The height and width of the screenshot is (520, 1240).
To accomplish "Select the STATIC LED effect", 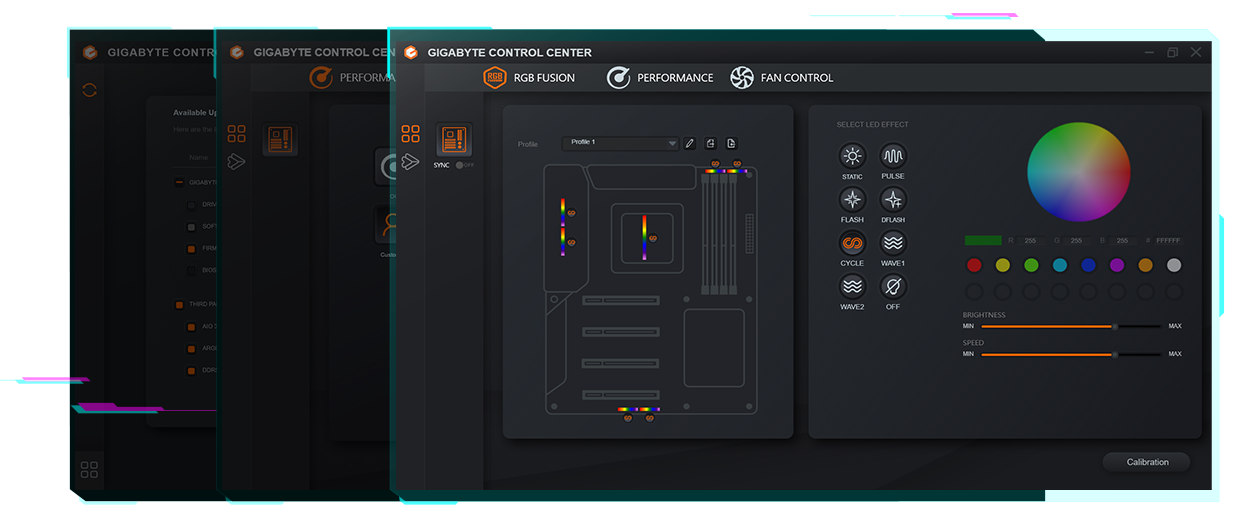I will coord(852,155).
